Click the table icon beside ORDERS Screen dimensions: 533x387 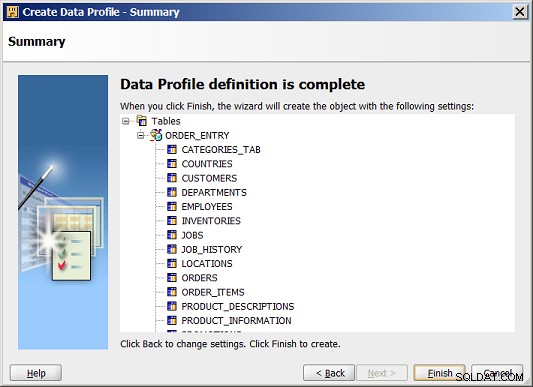pos(172,278)
